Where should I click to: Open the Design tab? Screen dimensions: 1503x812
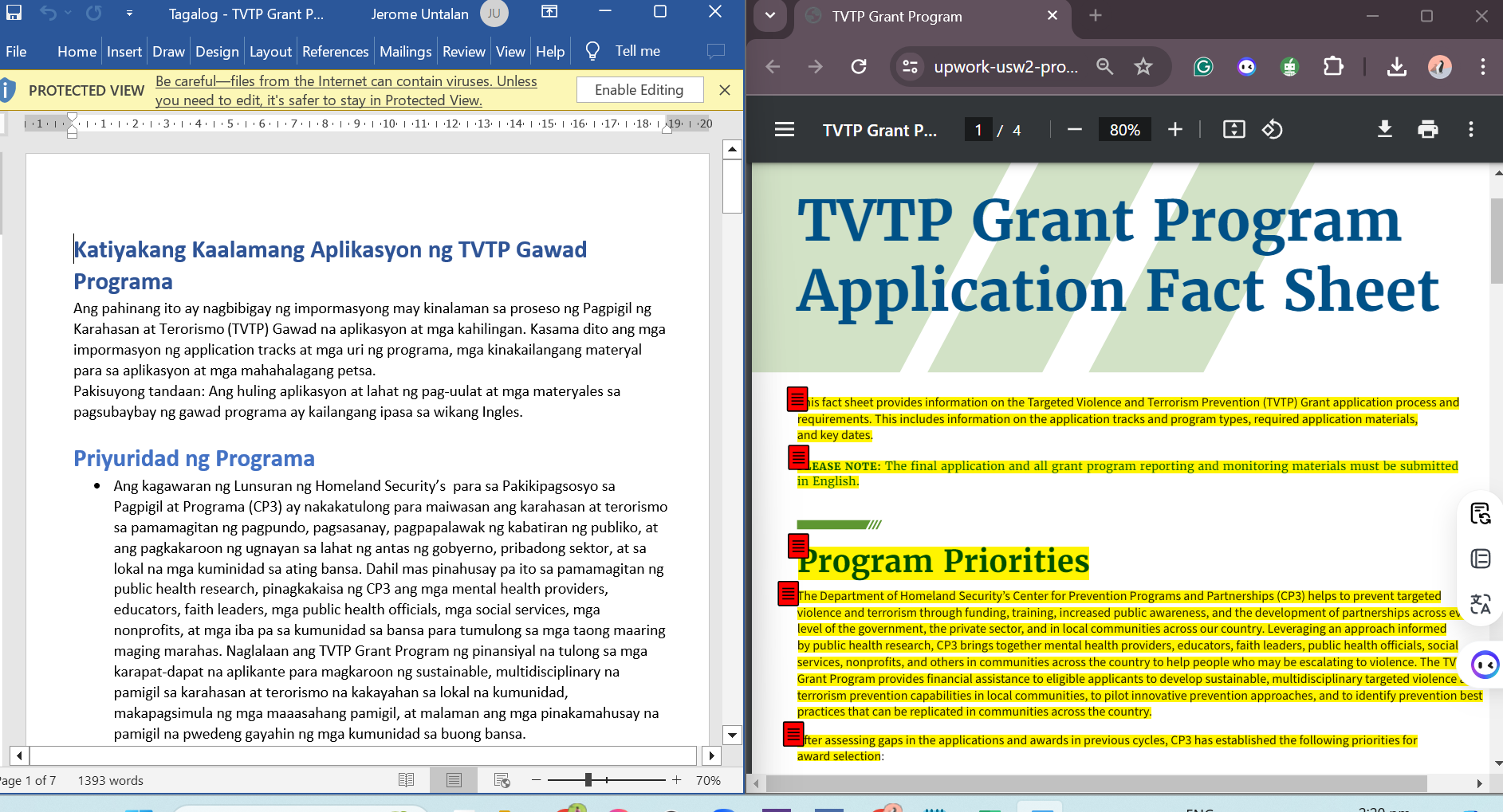point(217,51)
